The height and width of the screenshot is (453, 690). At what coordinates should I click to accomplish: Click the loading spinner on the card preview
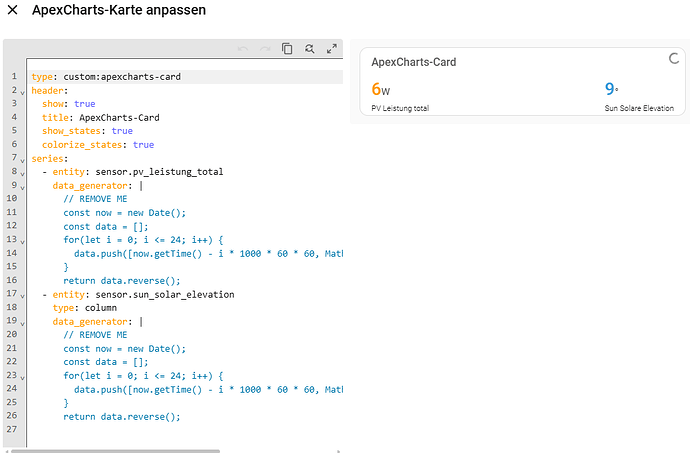pos(674,58)
